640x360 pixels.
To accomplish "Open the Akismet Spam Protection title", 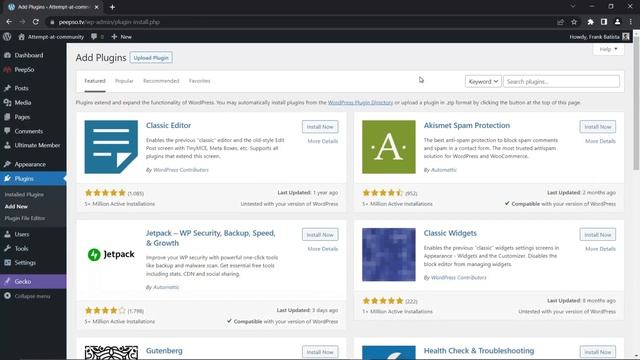I will (467, 125).
